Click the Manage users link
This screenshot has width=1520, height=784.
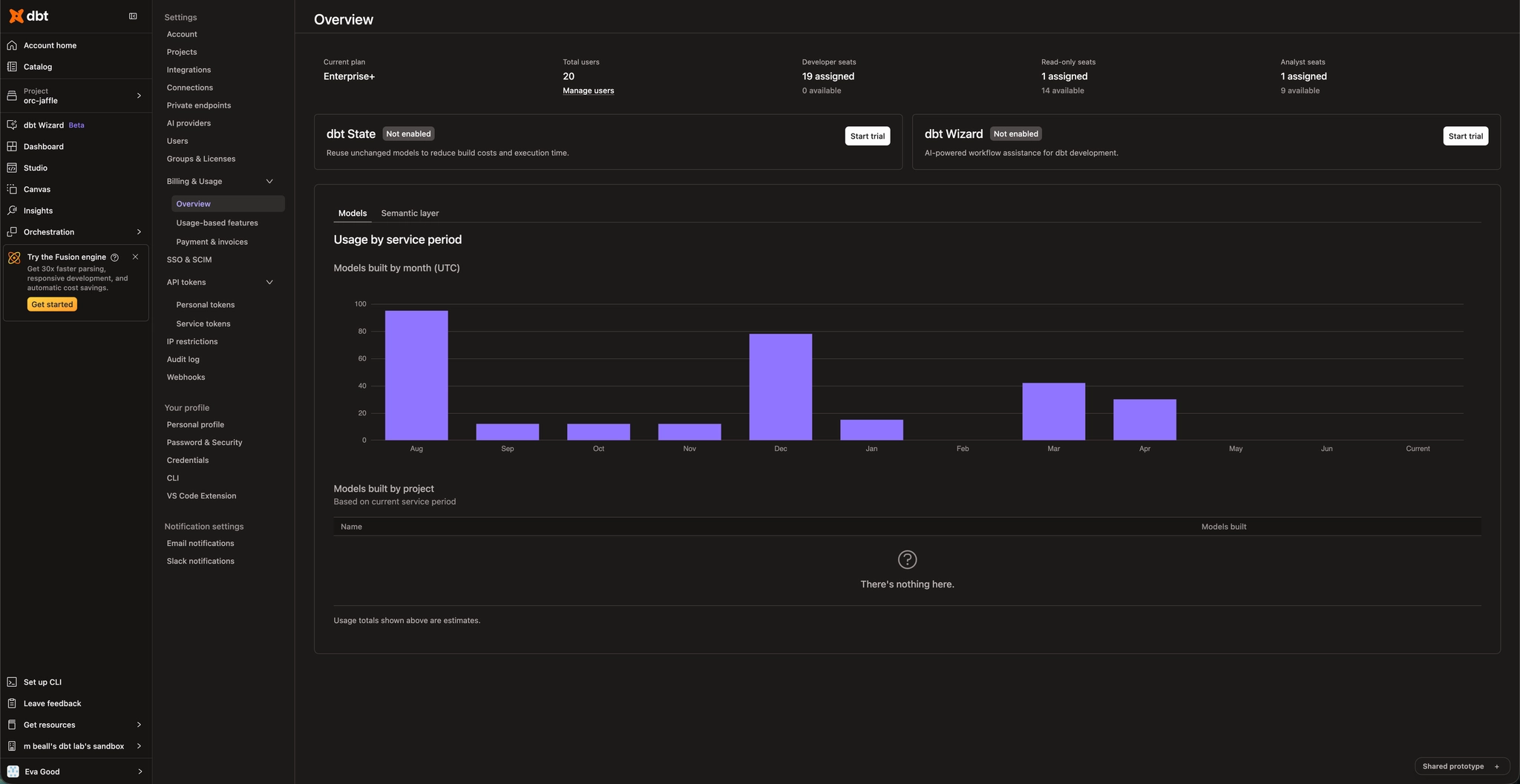(x=589, y=91)
